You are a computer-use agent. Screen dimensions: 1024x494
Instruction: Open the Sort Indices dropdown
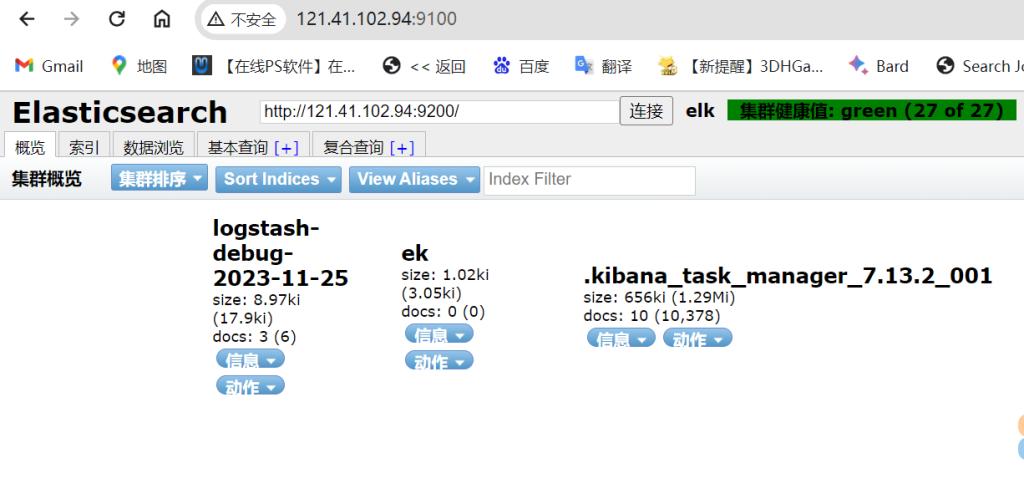click(278, 179)
